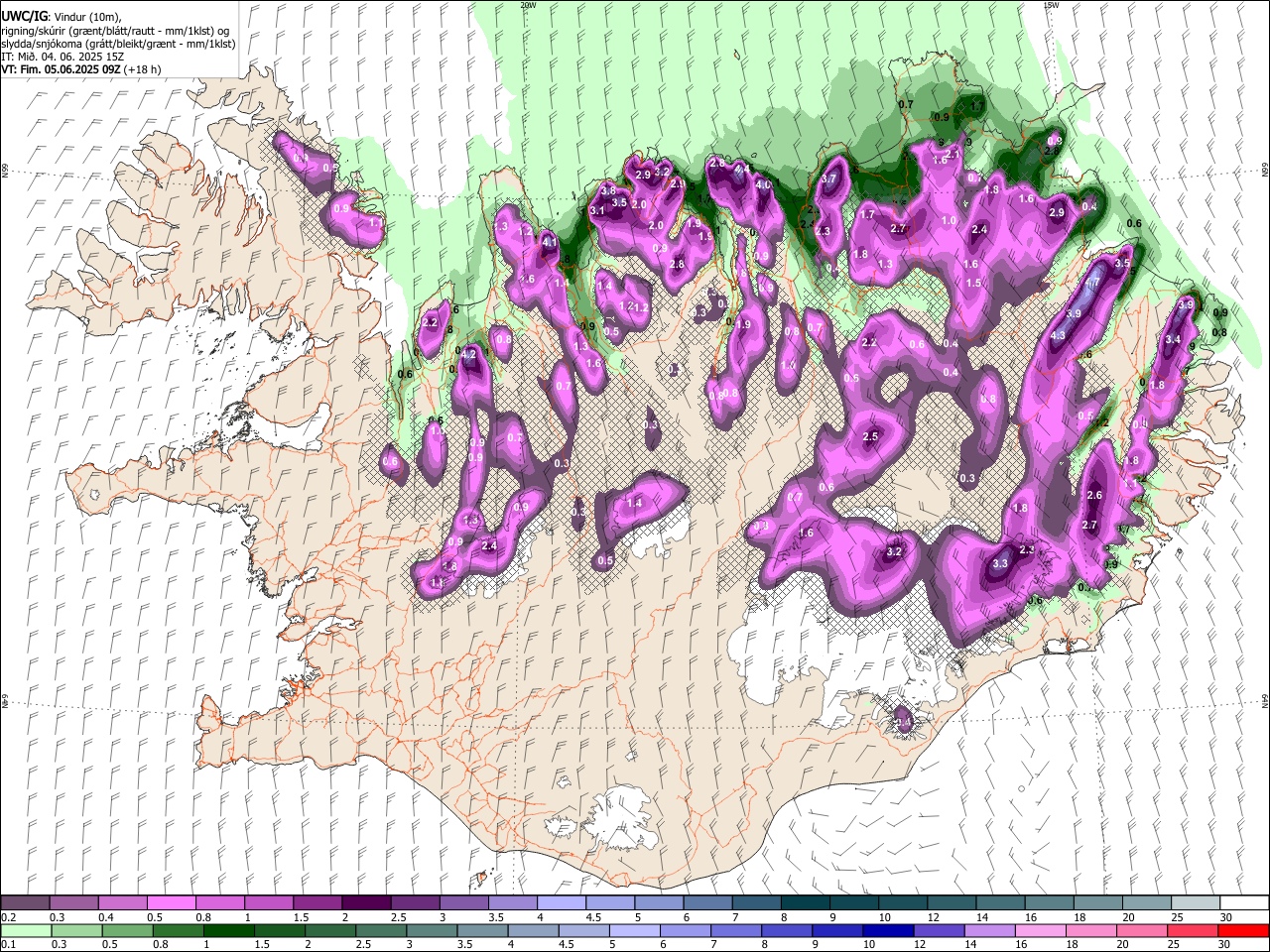Click upper legend swatch between 3 and 3.5

point(463,903)
